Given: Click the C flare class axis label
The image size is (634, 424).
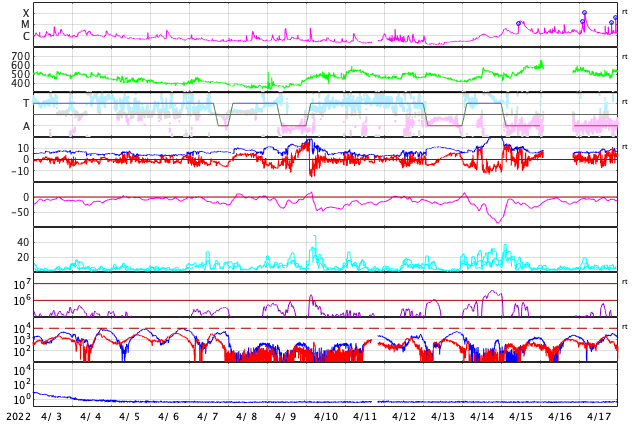Looking at the screenshot, I should point(26,36).
